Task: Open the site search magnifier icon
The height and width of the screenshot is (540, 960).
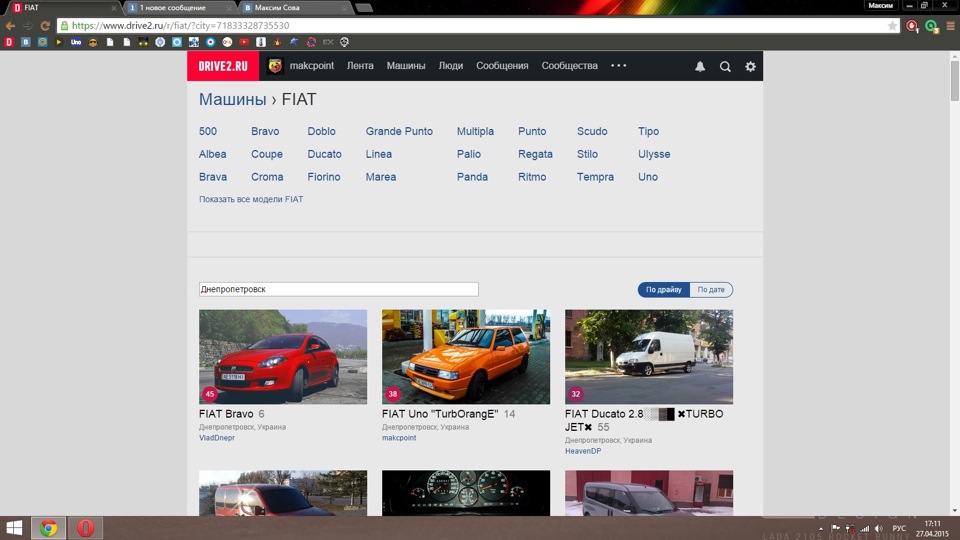Action: coord(725,67)
